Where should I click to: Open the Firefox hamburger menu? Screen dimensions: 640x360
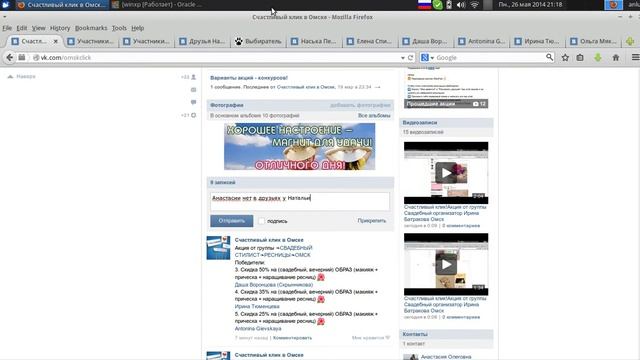click(635, 58)
